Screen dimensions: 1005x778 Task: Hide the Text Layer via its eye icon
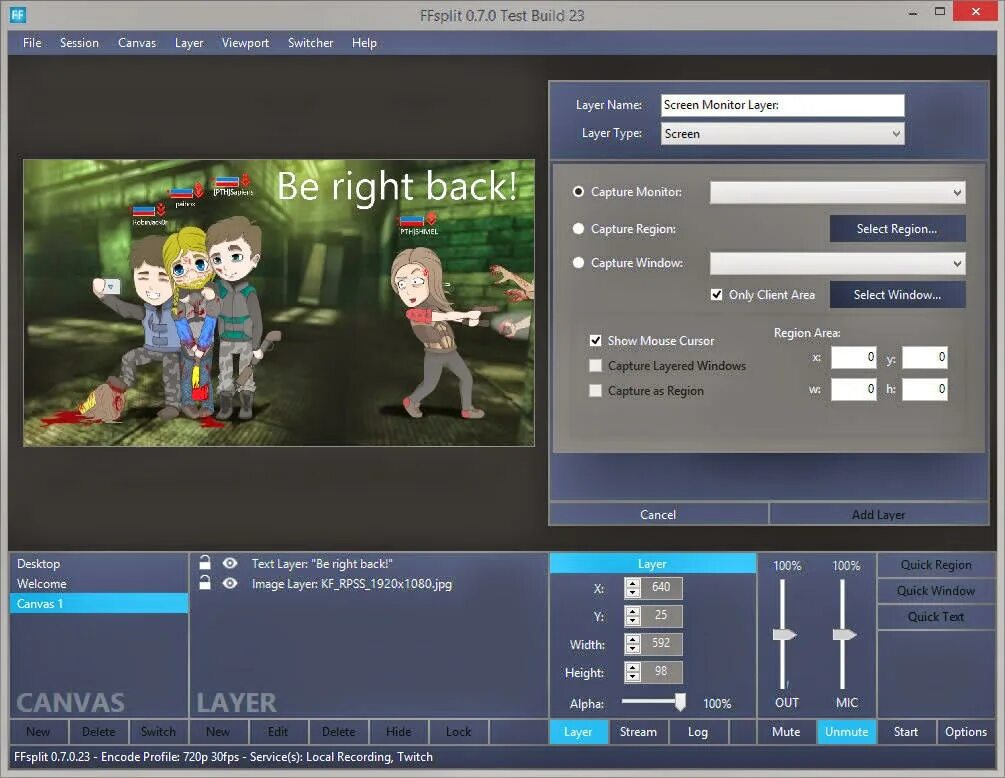[x=229, y=563]
